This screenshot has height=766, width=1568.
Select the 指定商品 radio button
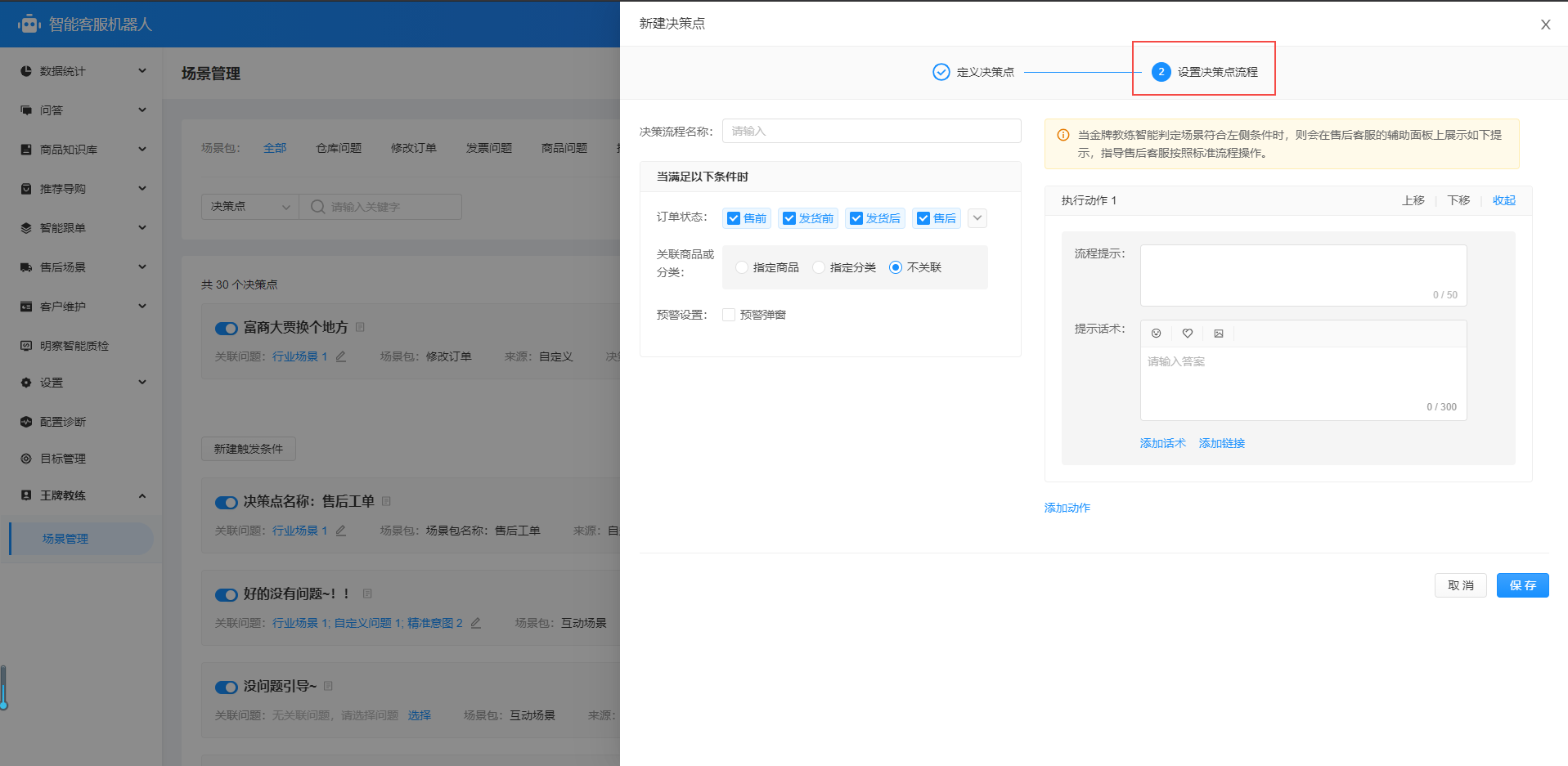[742, 267]
